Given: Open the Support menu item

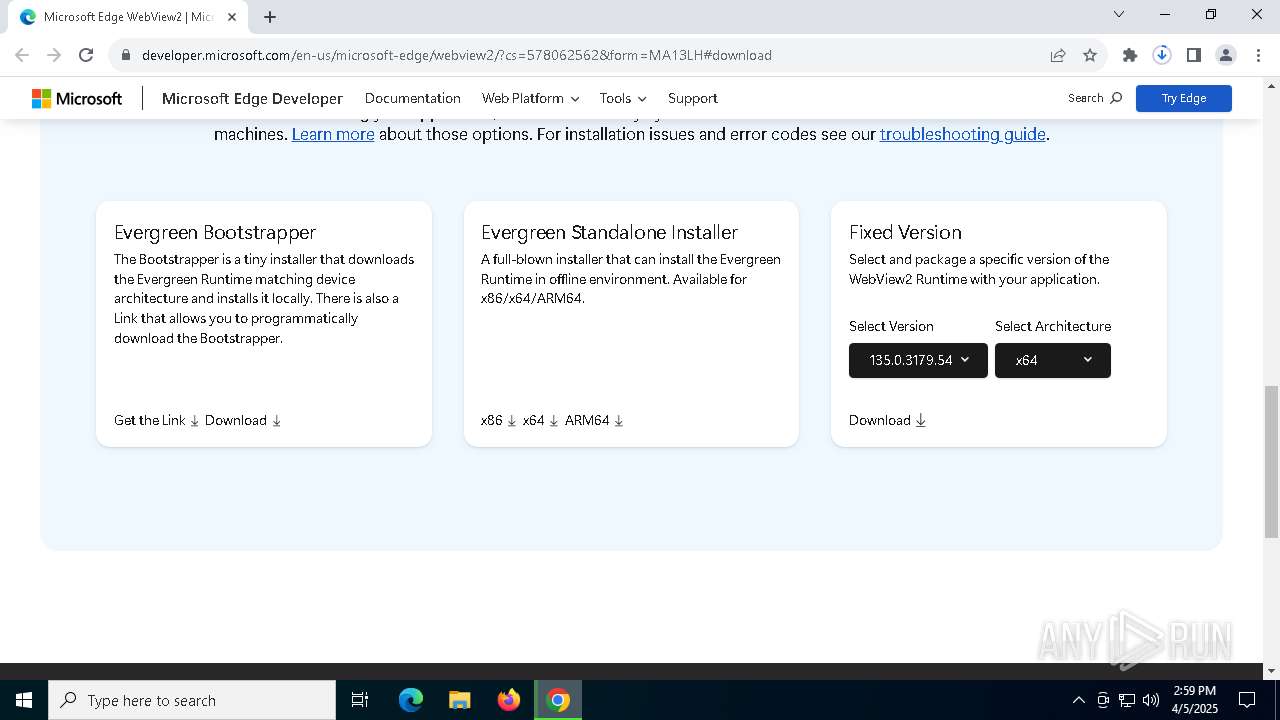Looking at the screenshot, I should pos(693,98).
